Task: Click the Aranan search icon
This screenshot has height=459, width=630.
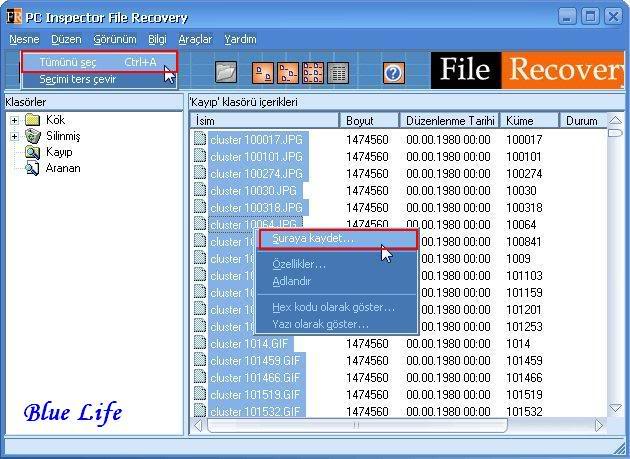Action: (x=33, y=168)
